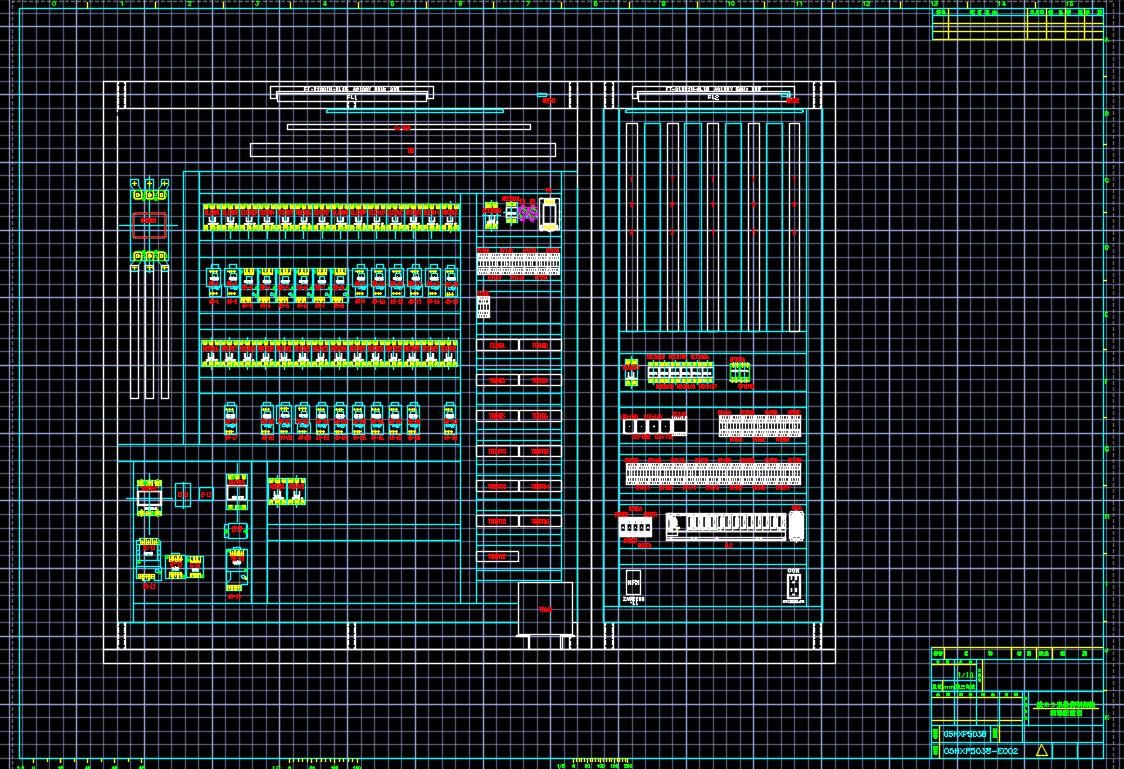Click the transformer box at bottom center

click(544, 609)
